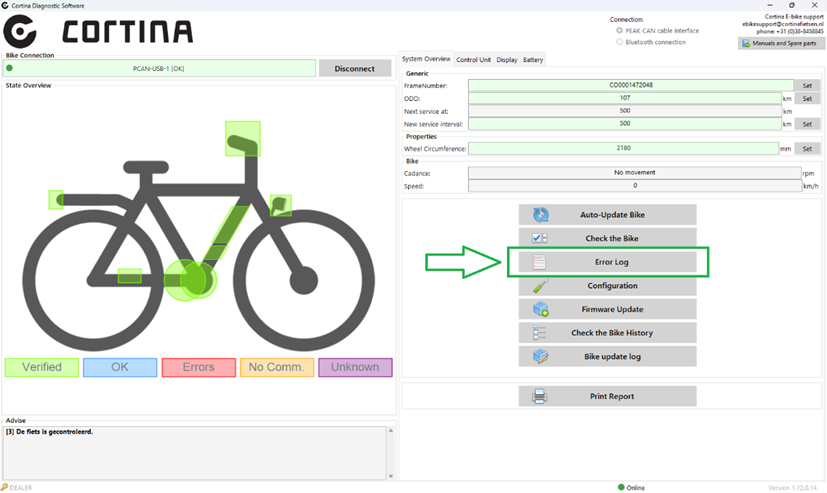This screenshot has width=827, height=493.
Task: Click Advise scrollbar up arrow
Action: pyautogui.click(x=391, y=431)
